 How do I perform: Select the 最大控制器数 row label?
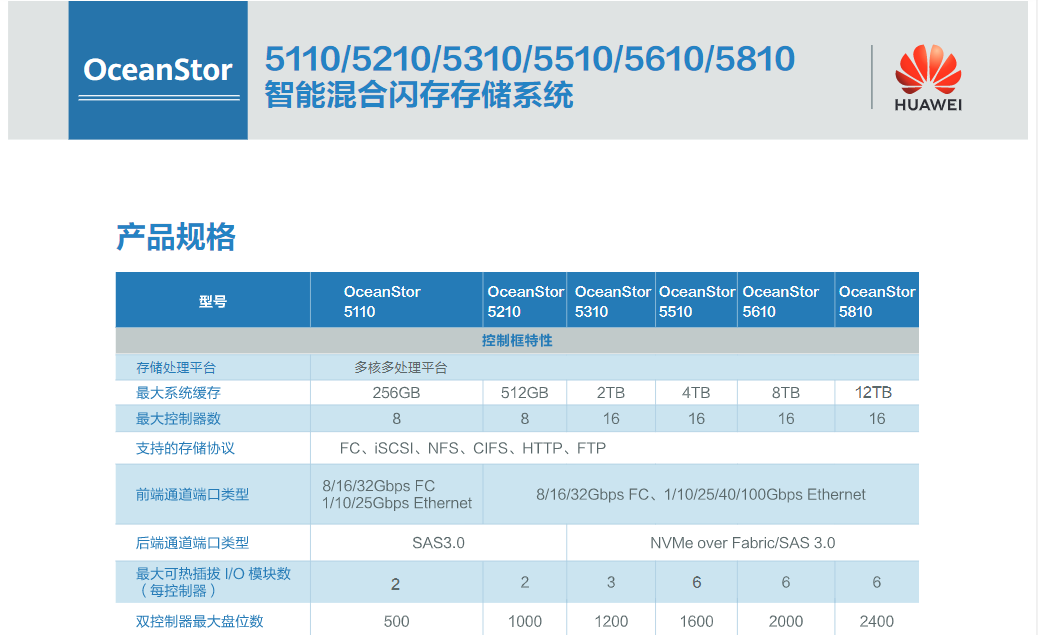(x=178, y=418)
